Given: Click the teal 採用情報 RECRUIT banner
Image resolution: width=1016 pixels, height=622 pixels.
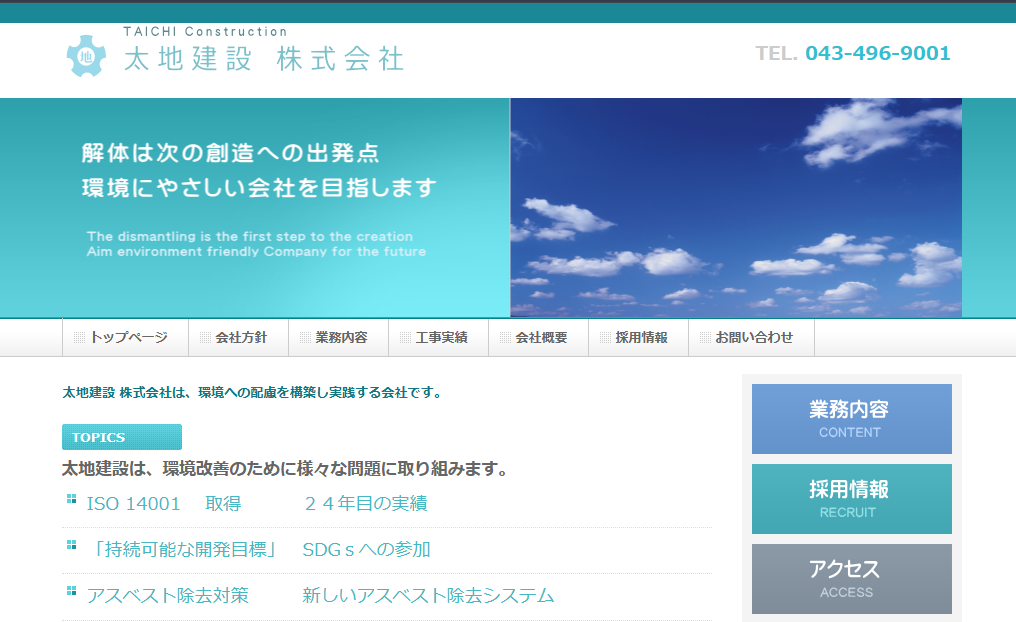Looking at the screenshot, I should (x=851, y=499).
